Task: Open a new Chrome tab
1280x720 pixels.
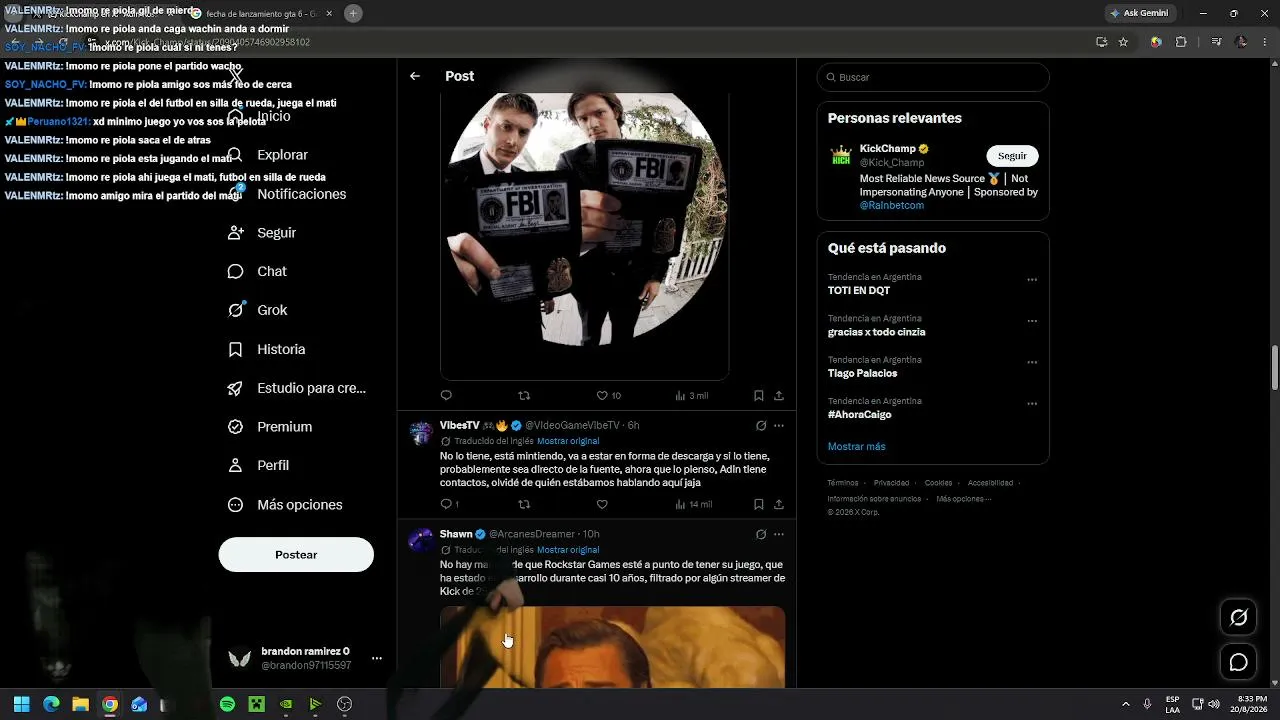Action: pos(353,14)
